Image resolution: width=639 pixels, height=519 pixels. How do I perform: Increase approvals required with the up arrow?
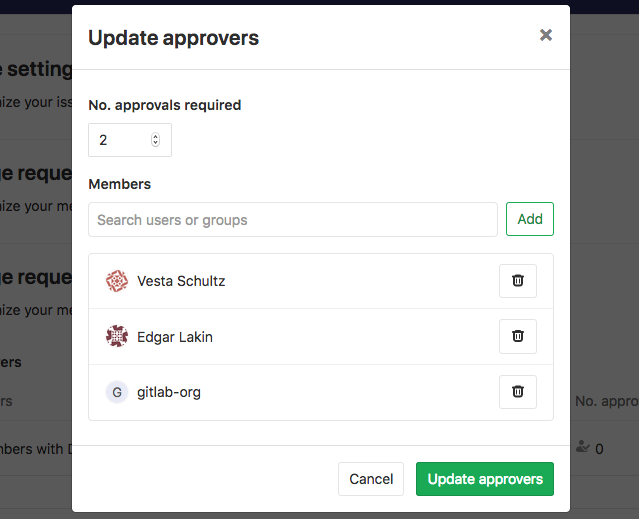(155, 136)
